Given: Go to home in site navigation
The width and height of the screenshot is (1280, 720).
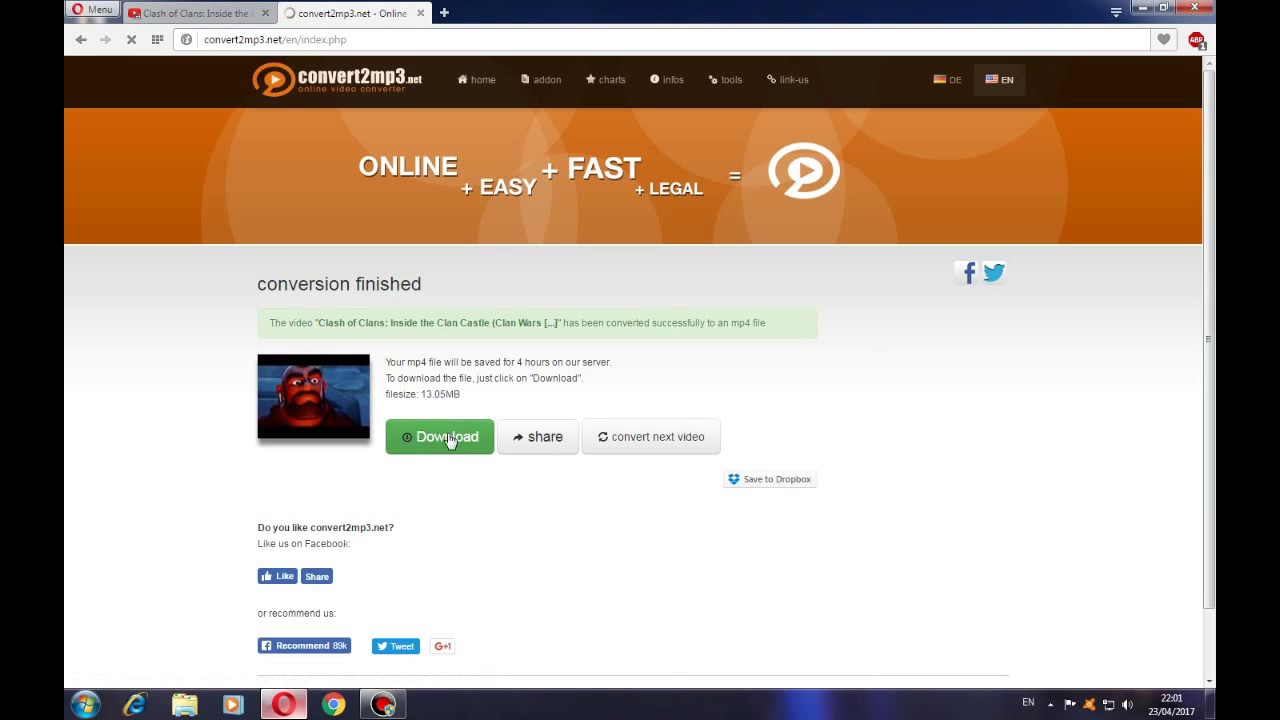Looking at the screenshot, I should 477,80.
